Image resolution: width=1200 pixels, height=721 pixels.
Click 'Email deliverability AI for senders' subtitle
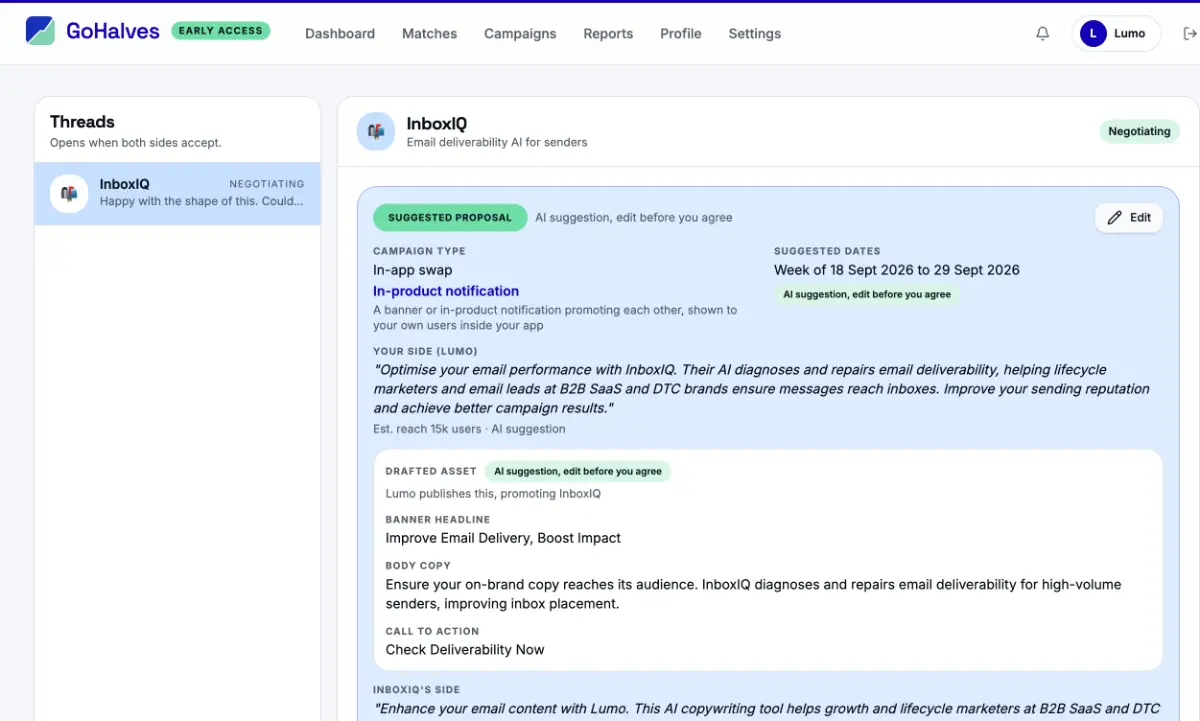(x=497, y=143)
